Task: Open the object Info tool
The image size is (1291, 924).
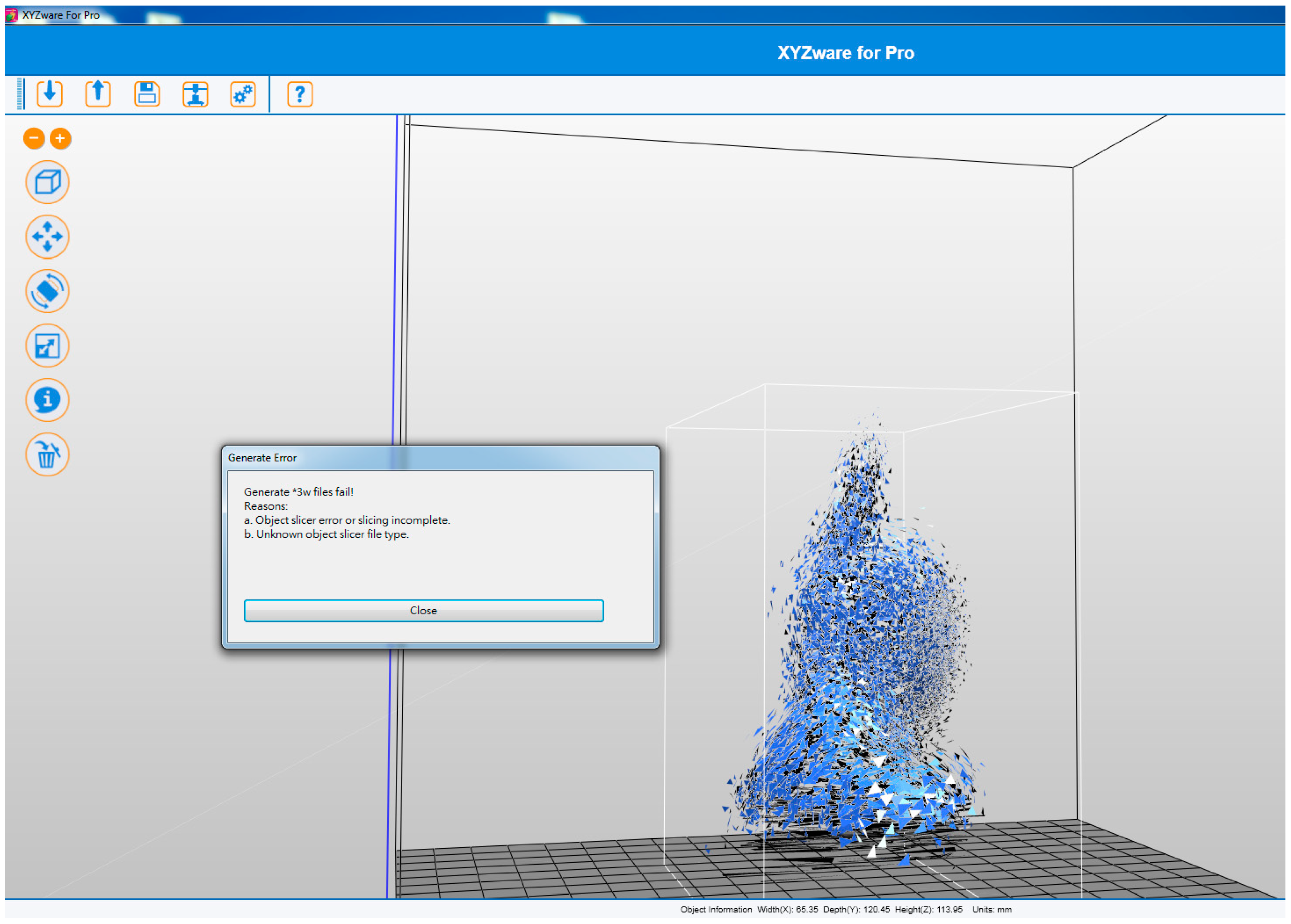Action: [47, 399]
